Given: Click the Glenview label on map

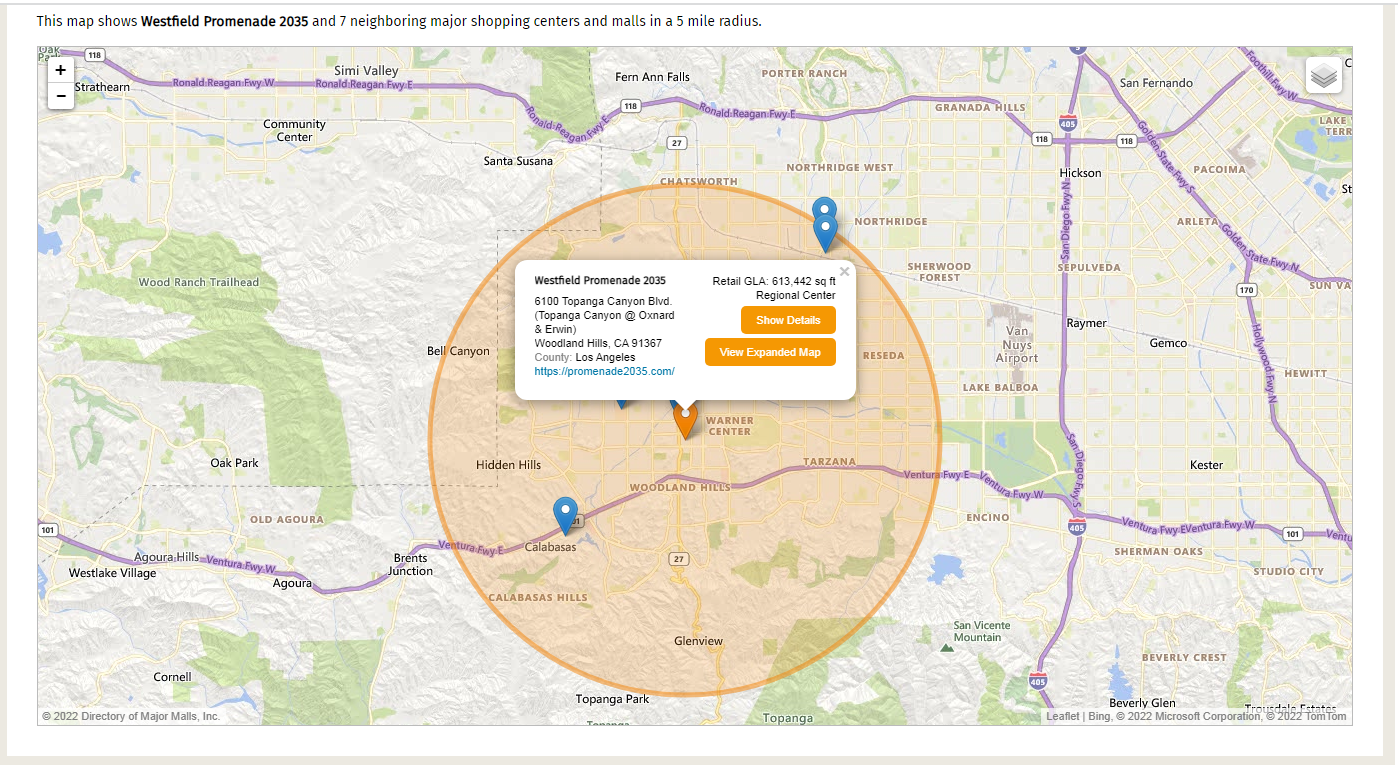Looking at the screenshot, I should click(x=698, y=641).
